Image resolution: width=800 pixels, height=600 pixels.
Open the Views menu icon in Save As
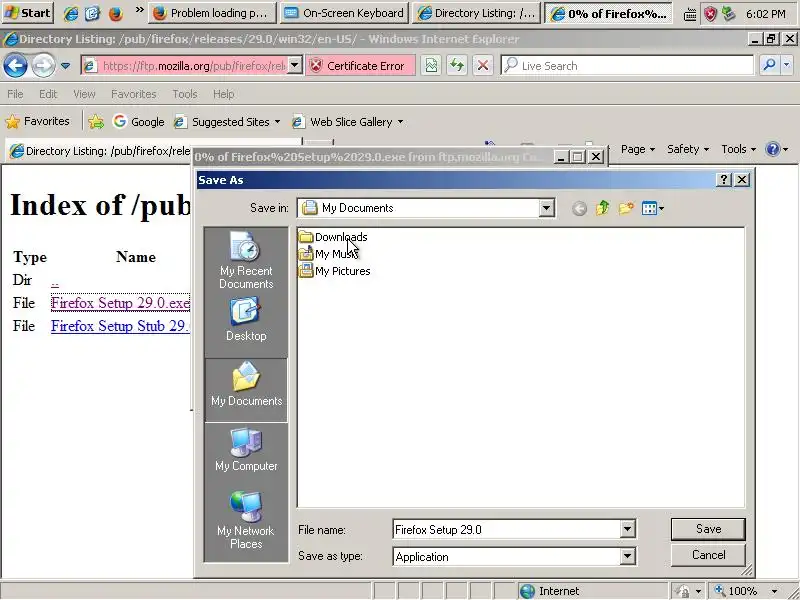(x=653, y=208)
